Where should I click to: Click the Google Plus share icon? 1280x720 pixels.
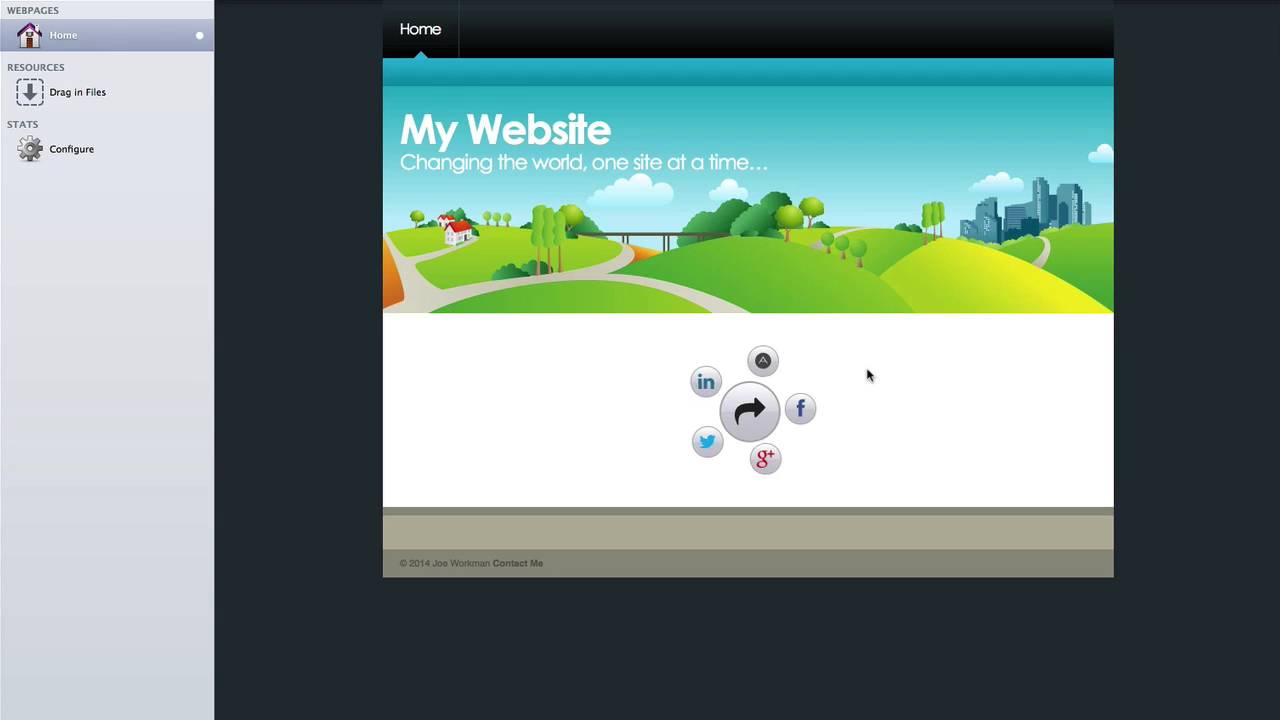click(765, 458)
